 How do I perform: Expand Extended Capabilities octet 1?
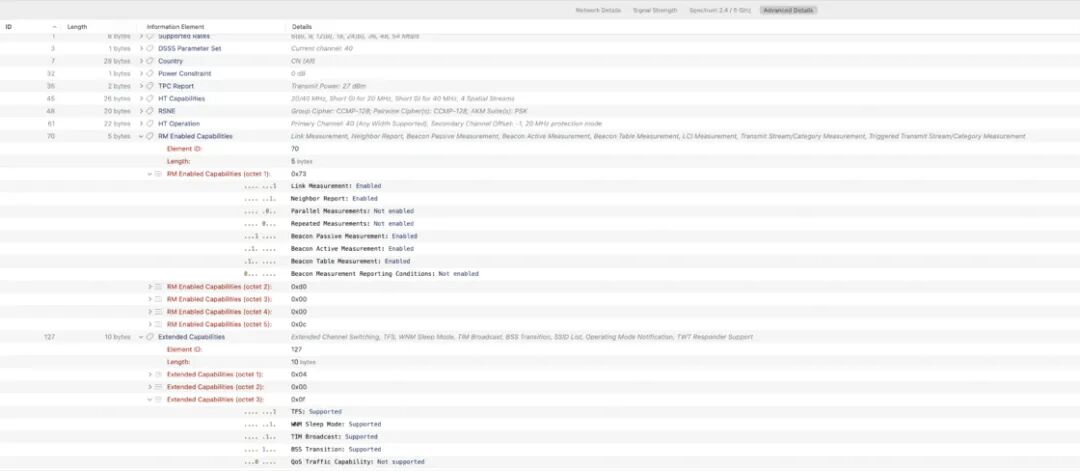149,374
